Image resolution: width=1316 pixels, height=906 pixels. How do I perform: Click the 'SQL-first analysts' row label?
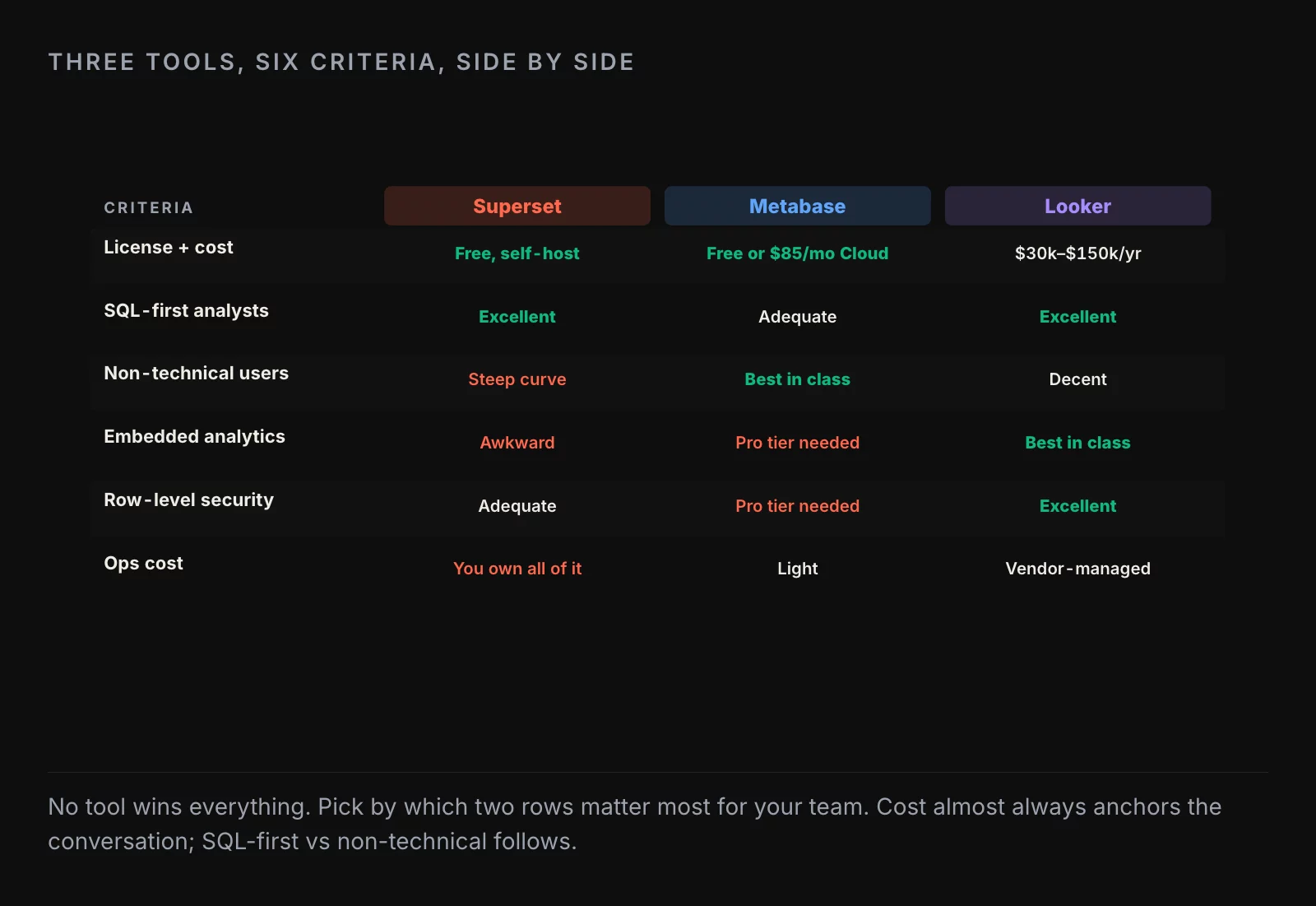click(186, 310)
